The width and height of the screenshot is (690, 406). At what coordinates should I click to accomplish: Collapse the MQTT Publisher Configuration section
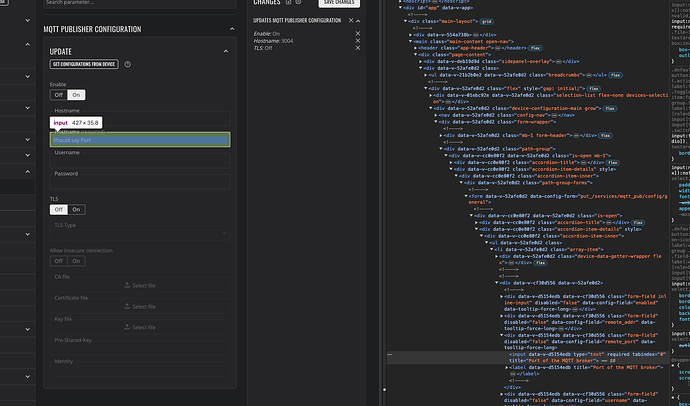click(x=232, y=29)
